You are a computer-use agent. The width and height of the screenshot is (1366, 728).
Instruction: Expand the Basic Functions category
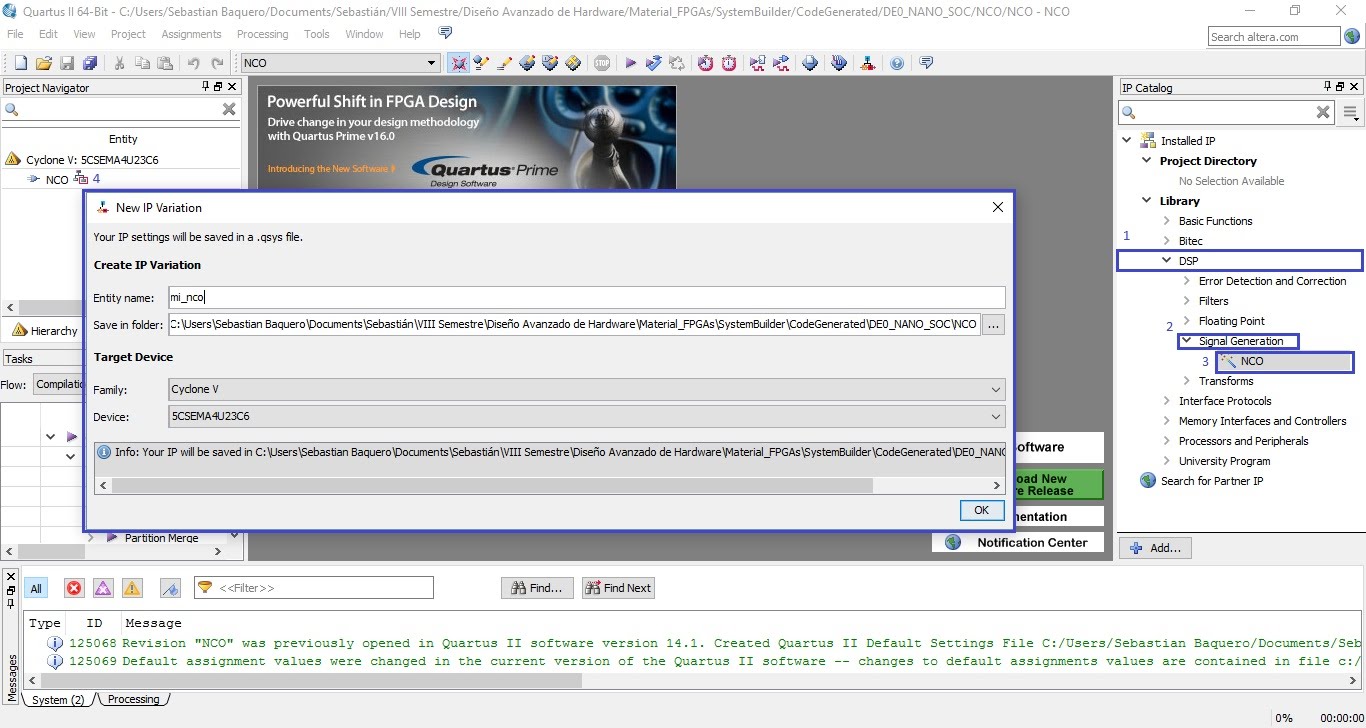point(1167,221)
